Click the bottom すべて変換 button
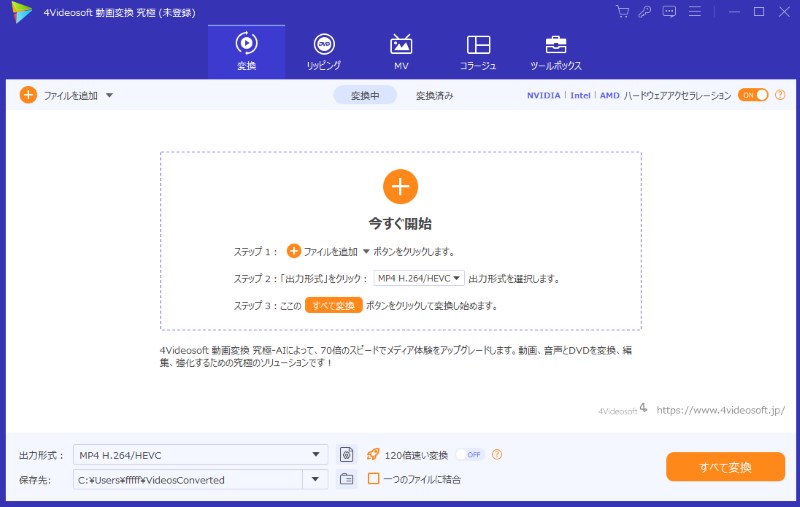Image resolution: width=800 pixels, height=507 pixels. click(x=725, y=467)
